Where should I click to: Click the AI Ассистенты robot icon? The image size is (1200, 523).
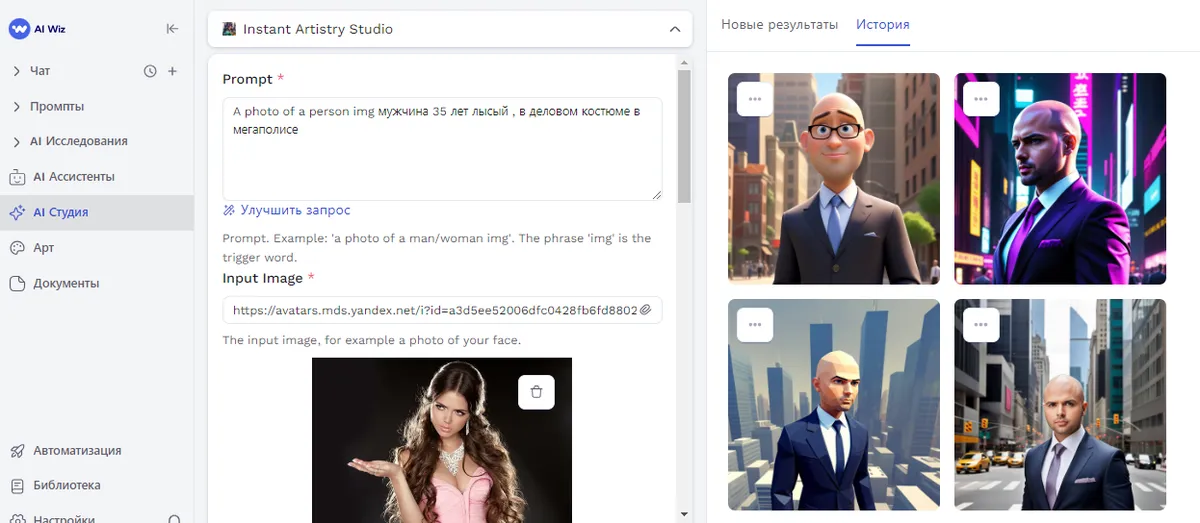16,177
